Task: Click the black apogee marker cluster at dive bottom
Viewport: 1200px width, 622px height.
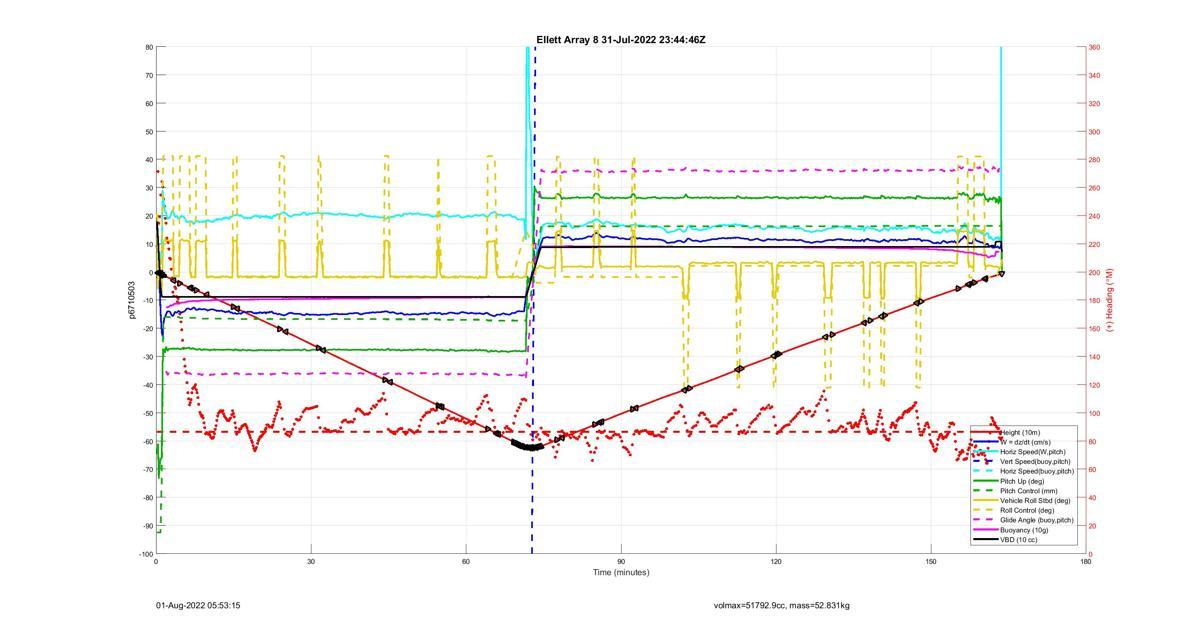Action: click(x=528, y=445)
